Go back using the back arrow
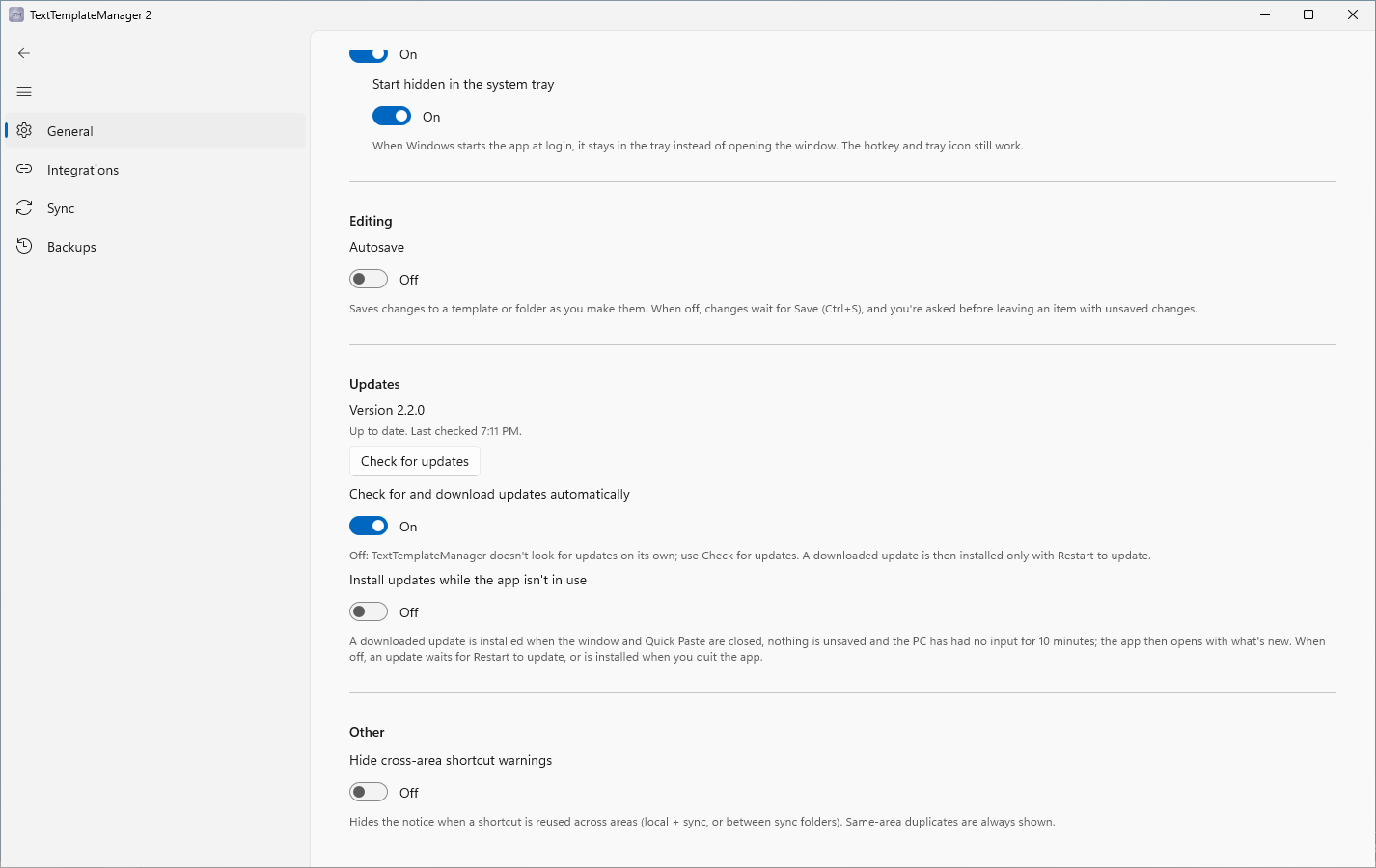 pos(24,53)
